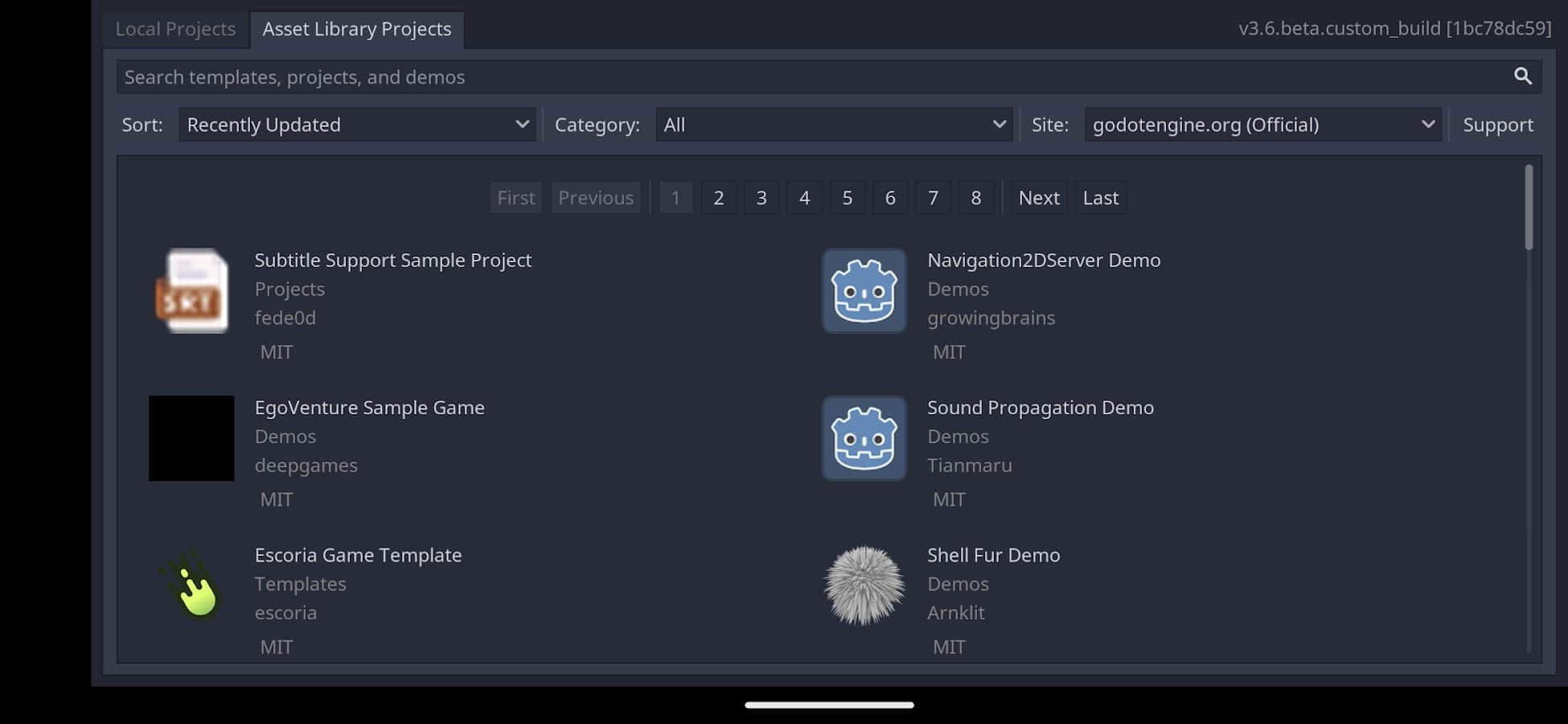Go to page 2 of results
The image size is (1568, 724).
tap(719, 198)
